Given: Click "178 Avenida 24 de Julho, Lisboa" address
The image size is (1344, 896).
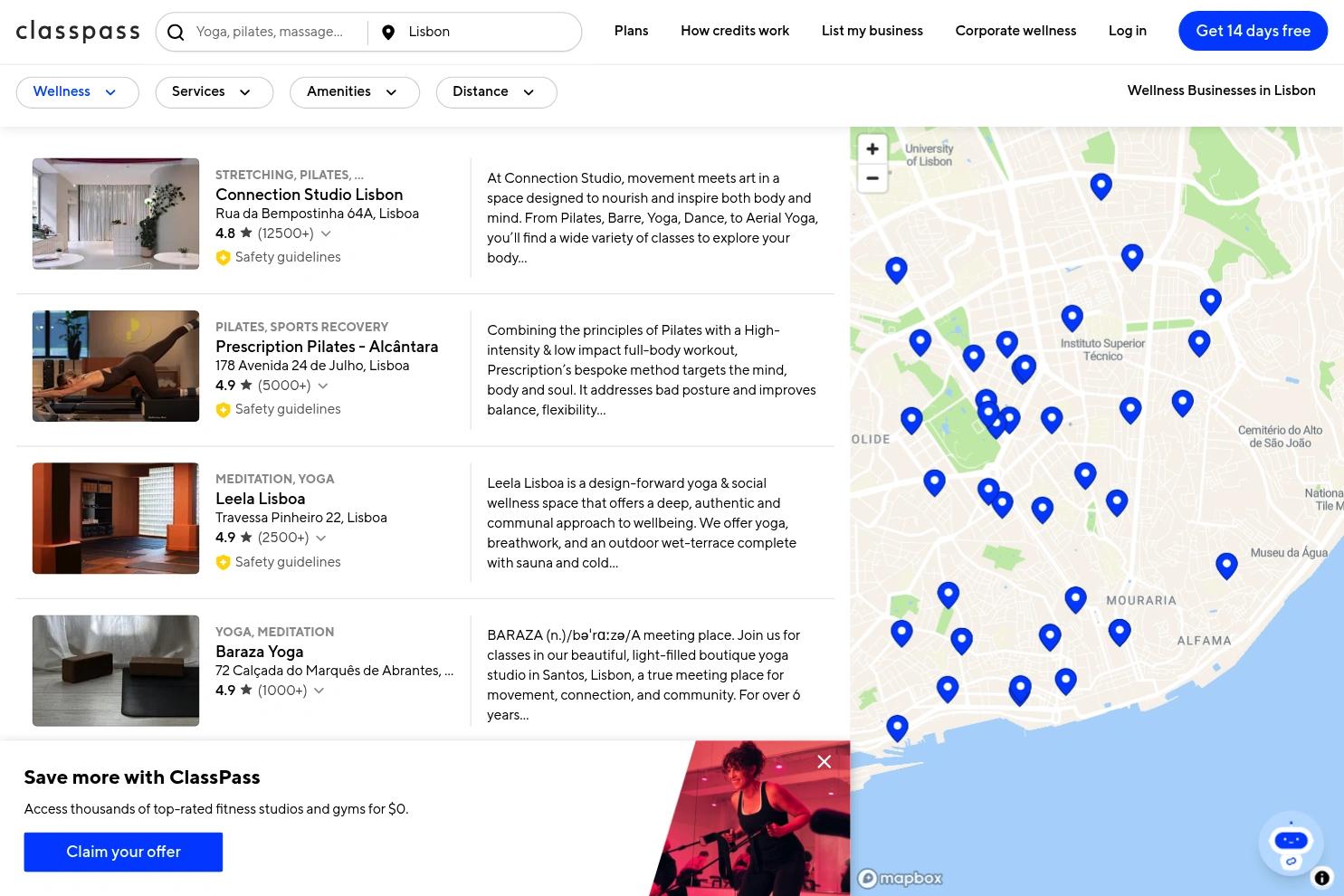Looking at the screenshot, I should pos(312,367).
